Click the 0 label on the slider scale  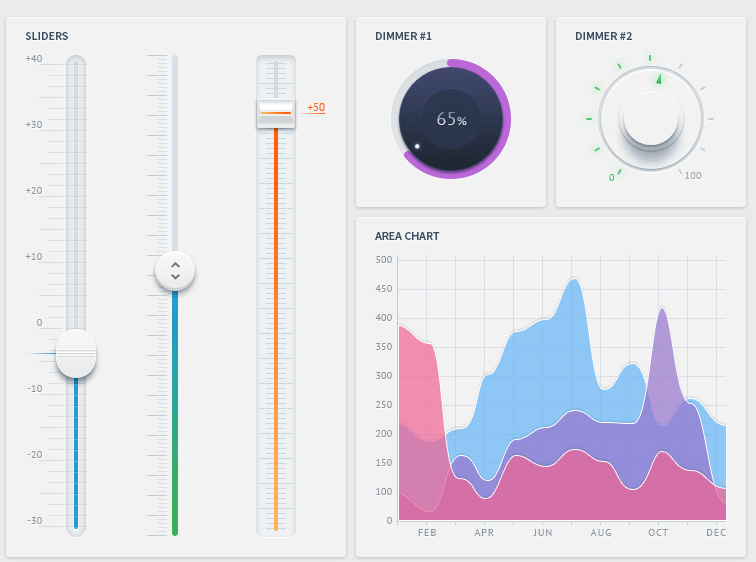[39, 323]
